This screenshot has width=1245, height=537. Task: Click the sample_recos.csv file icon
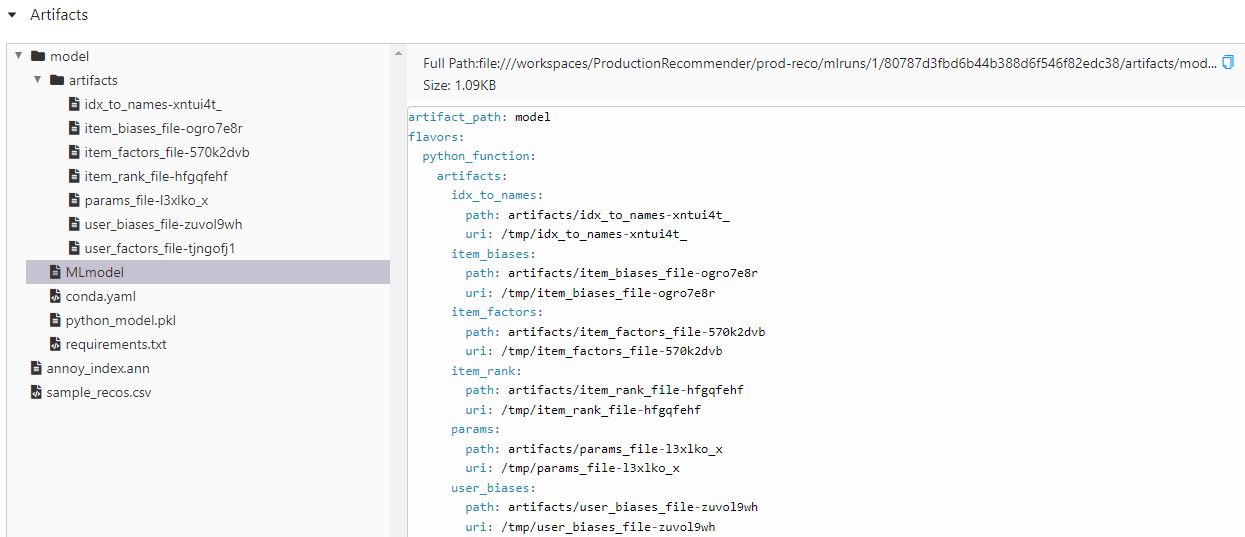coord(38,392)
